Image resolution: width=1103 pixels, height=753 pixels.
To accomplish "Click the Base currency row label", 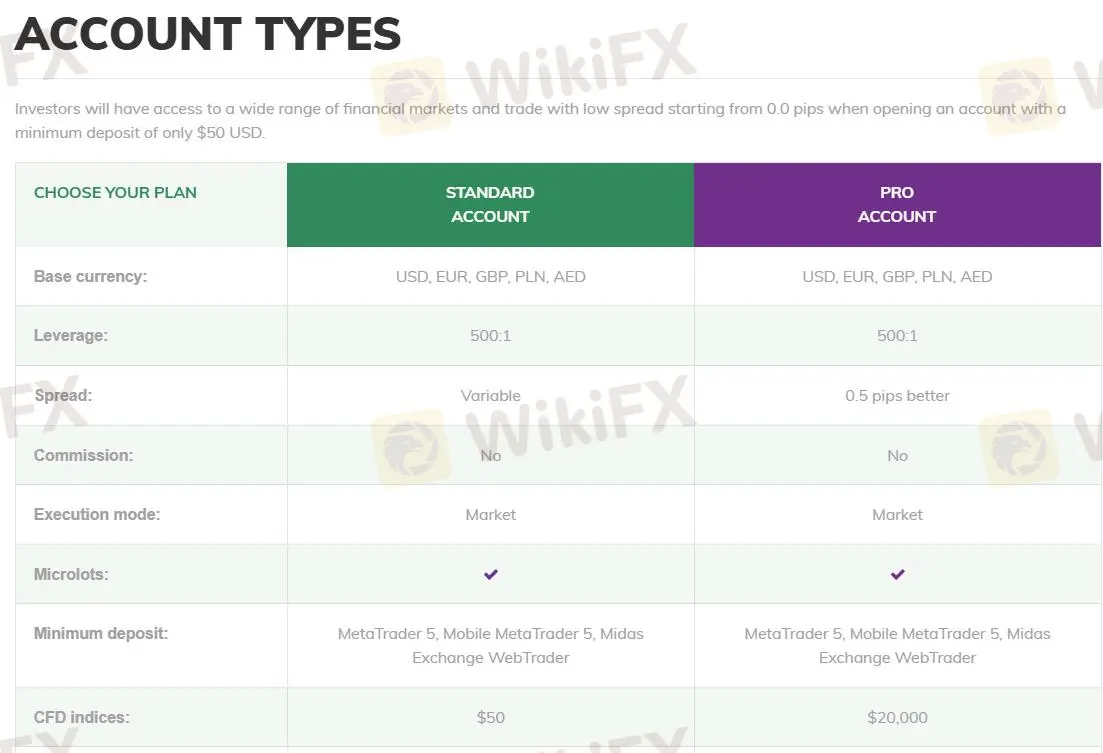I will 90,276.
